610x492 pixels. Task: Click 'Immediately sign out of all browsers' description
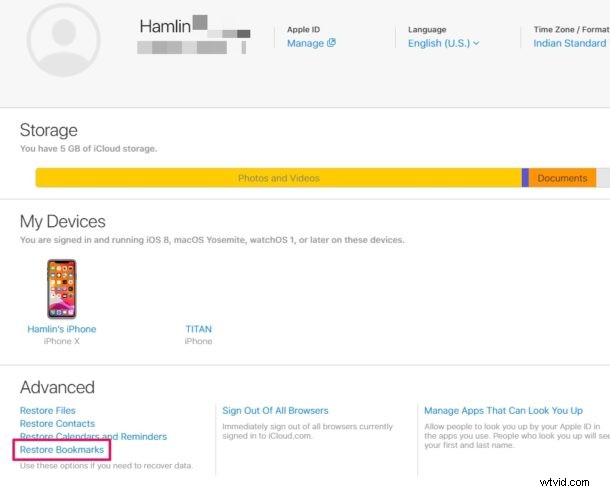pyautogui.click(x=307, y=431)
